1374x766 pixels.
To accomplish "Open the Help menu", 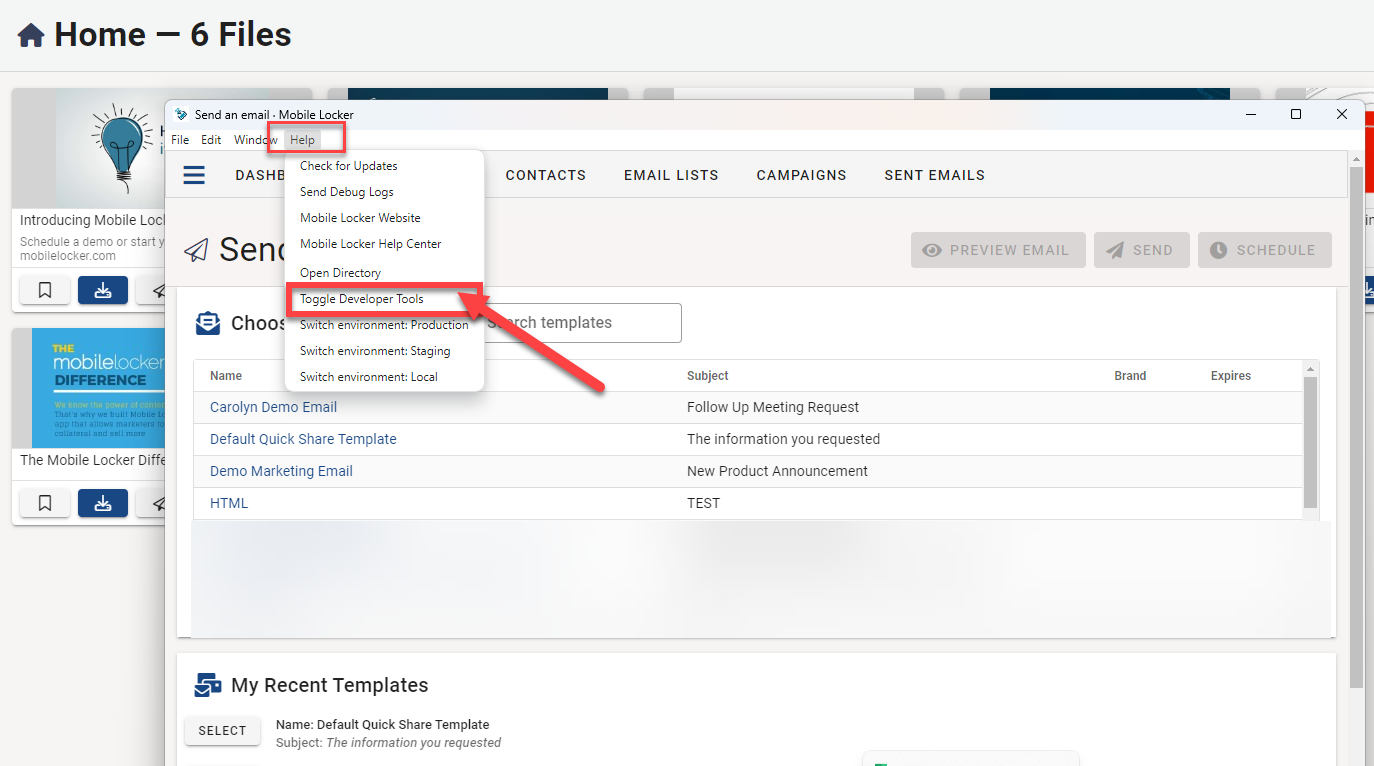I will 302,140.
